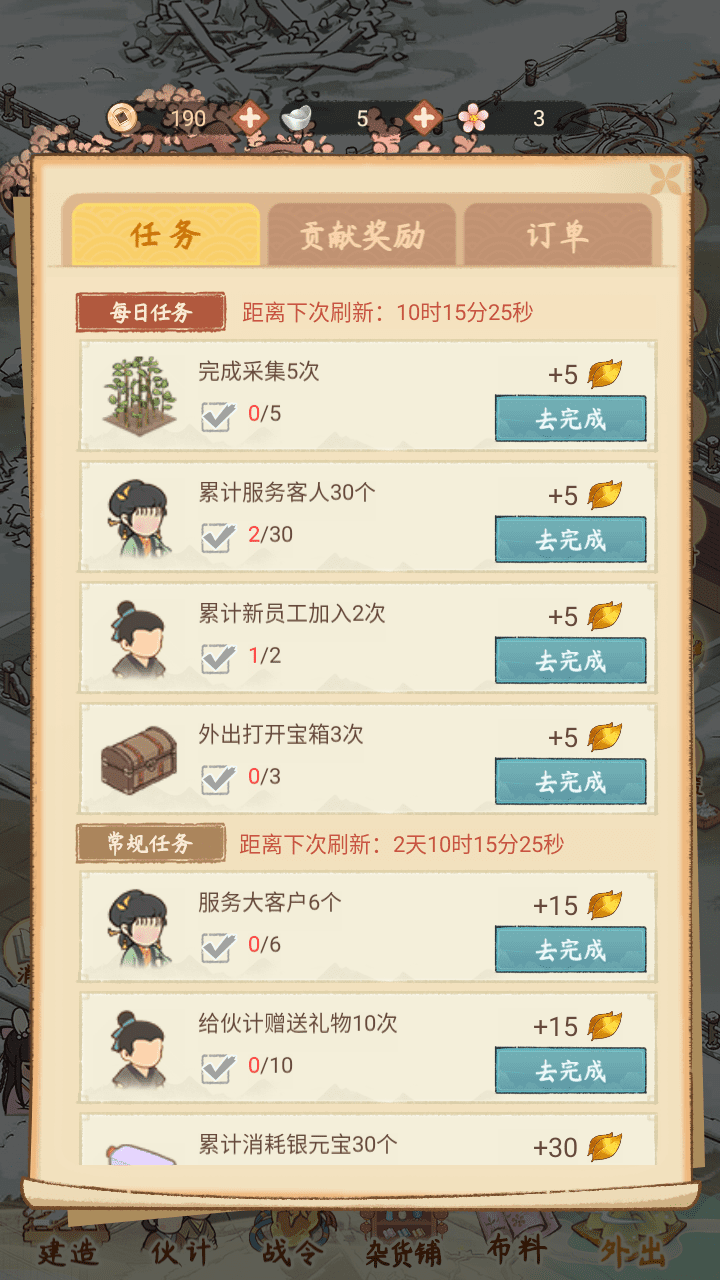720x1280 pixels.
Task: Close the task panel with the corner flower icon
Action: coord(665,180)
